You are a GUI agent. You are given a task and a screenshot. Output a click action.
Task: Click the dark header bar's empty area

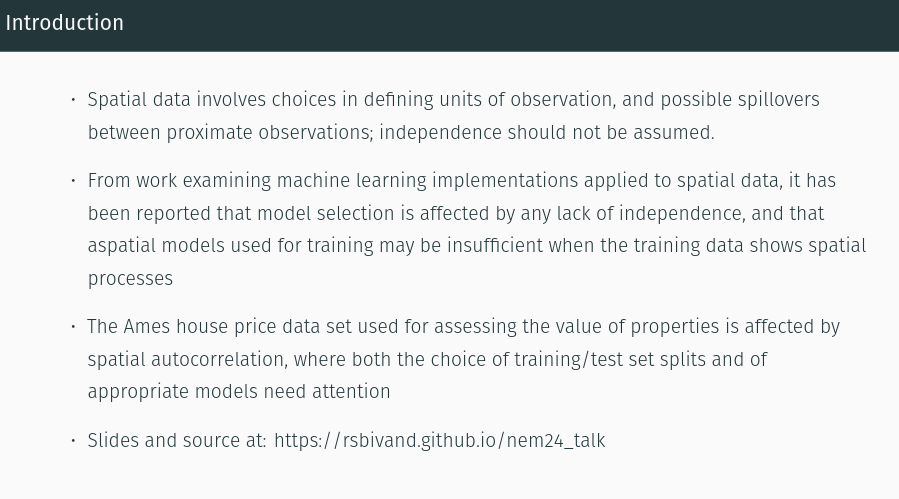[x=510, y=25]
